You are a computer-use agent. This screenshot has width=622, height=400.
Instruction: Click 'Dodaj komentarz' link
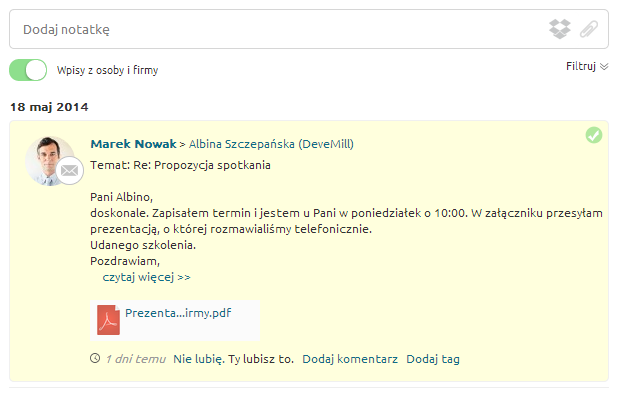(x=350, y=359)
